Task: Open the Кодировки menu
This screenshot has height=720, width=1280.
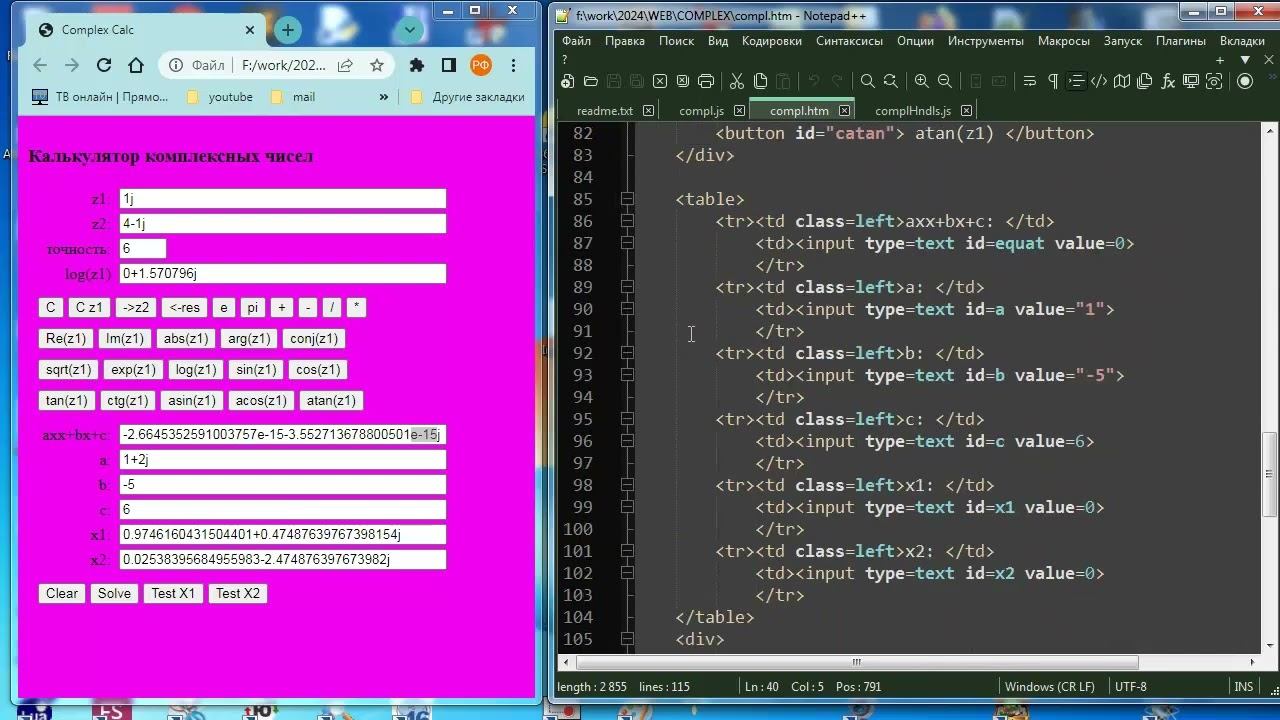Action: point(772,41)
